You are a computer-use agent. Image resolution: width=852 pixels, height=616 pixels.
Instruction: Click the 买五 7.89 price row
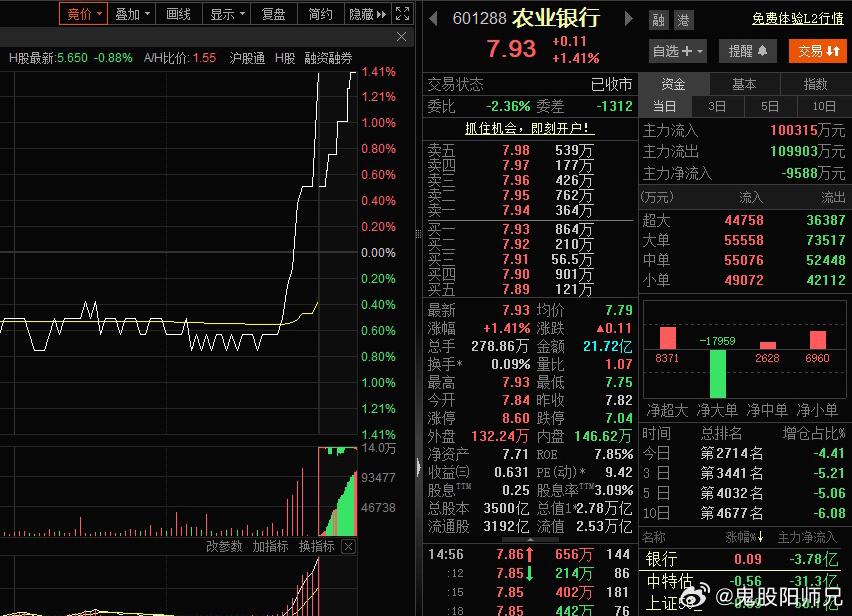click(530, 290)
